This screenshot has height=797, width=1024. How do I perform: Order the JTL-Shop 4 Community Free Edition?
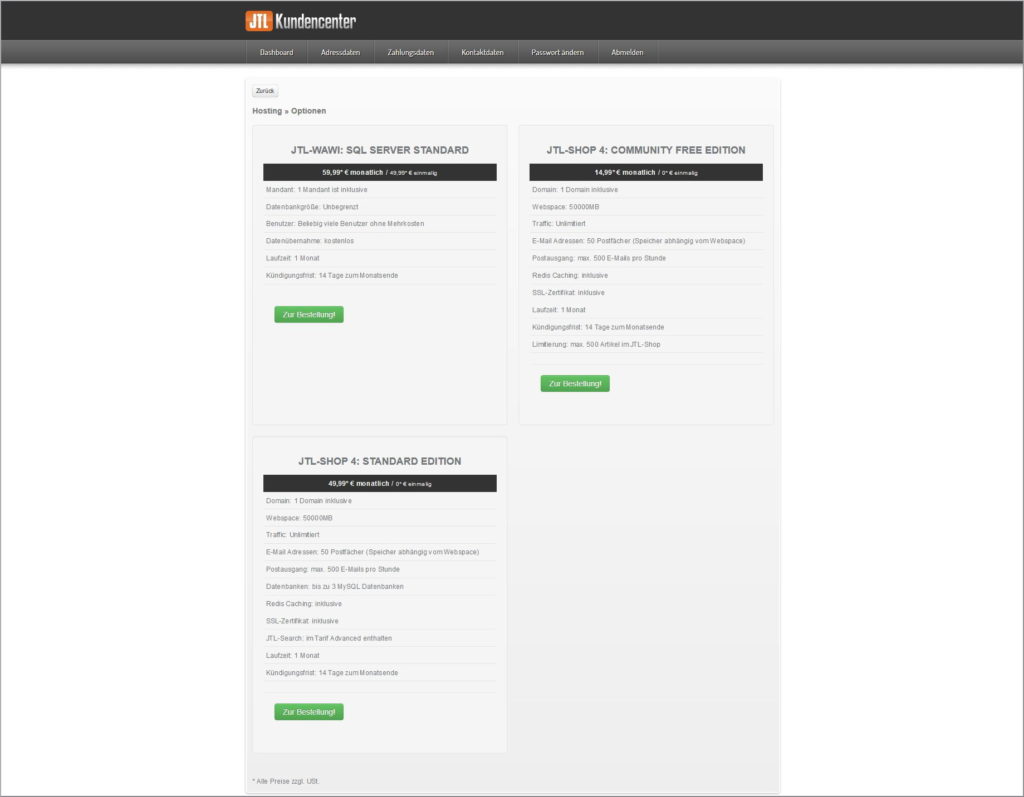(x=574, y=384)
